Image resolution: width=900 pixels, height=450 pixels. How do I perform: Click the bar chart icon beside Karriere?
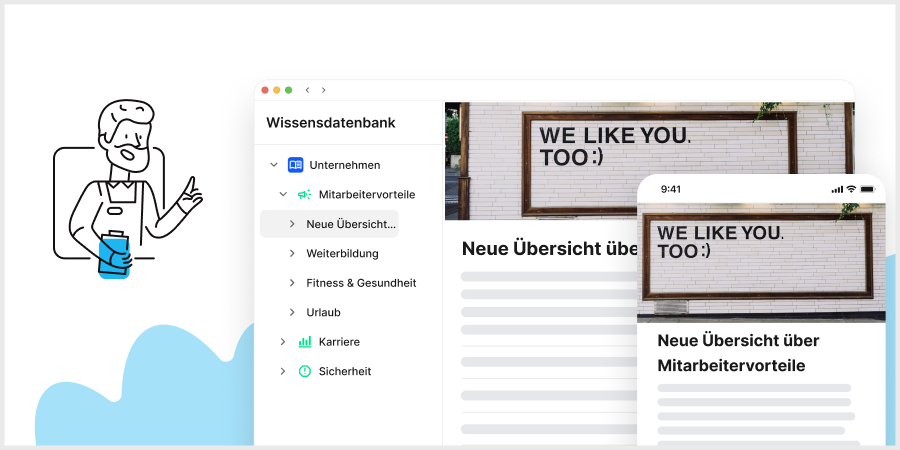pos(305,342)
